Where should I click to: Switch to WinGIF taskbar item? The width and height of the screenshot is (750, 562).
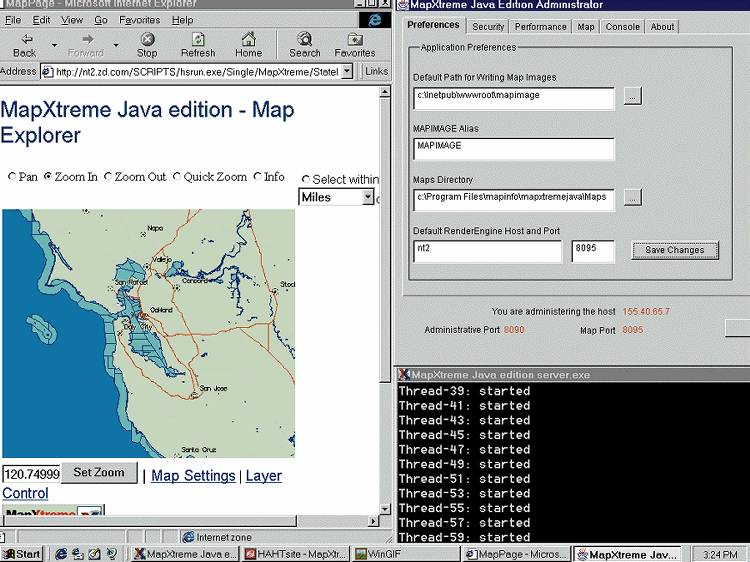tap(407, 554)
